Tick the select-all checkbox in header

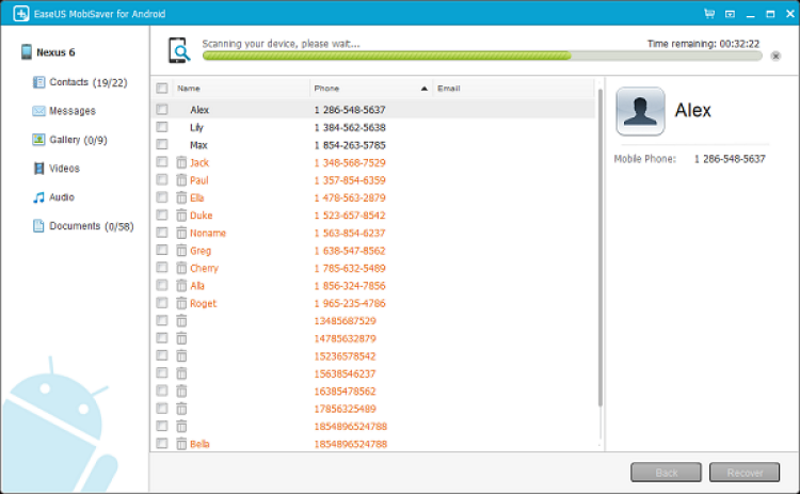point(162,88)
